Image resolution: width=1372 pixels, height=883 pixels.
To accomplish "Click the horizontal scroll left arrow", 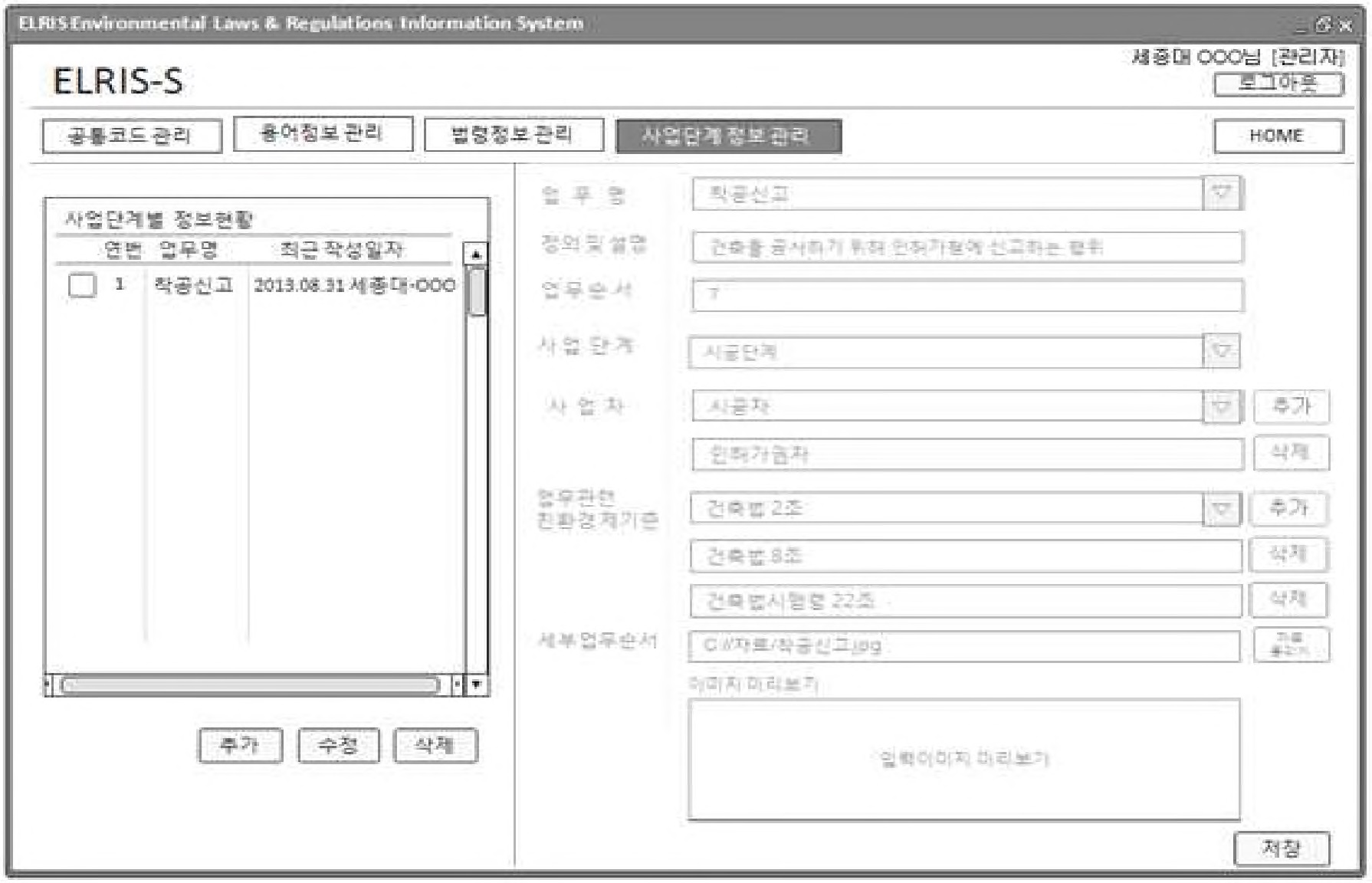I will click(49, 684).
